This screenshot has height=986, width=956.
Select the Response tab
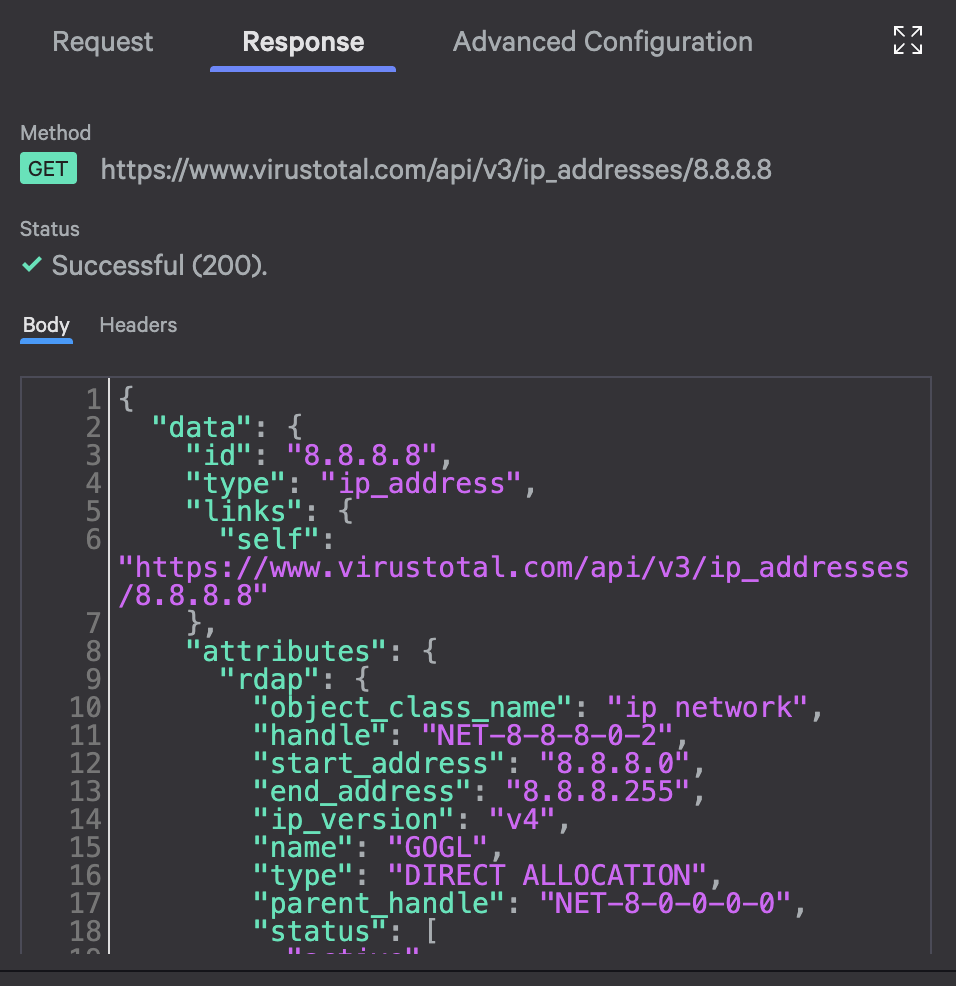[302, 42]
